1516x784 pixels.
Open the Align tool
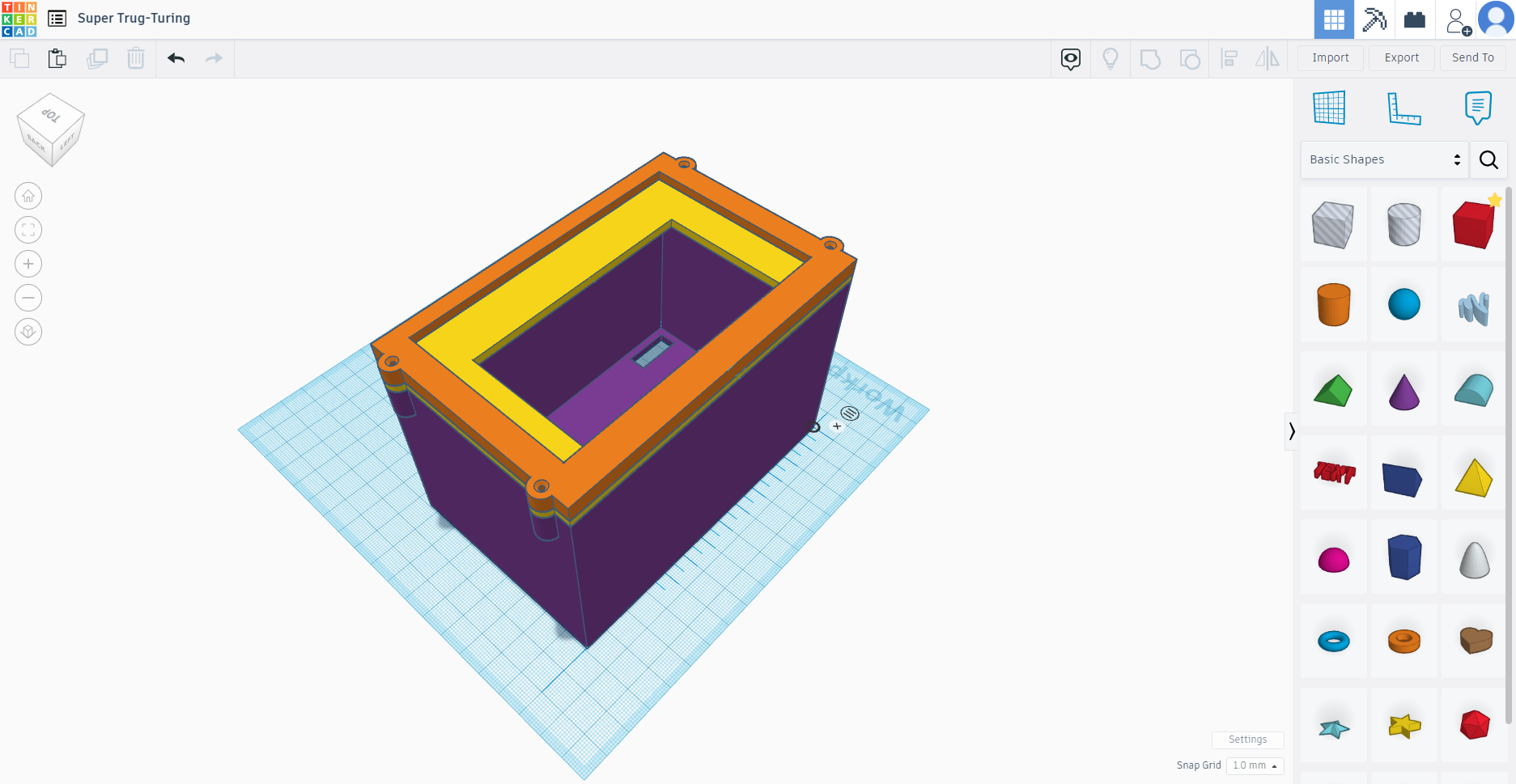point(1229,58)
